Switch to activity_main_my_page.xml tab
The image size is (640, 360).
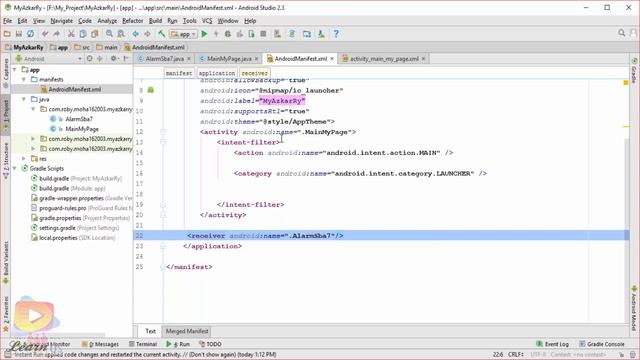pyautogui.click(x=384, y=59)
